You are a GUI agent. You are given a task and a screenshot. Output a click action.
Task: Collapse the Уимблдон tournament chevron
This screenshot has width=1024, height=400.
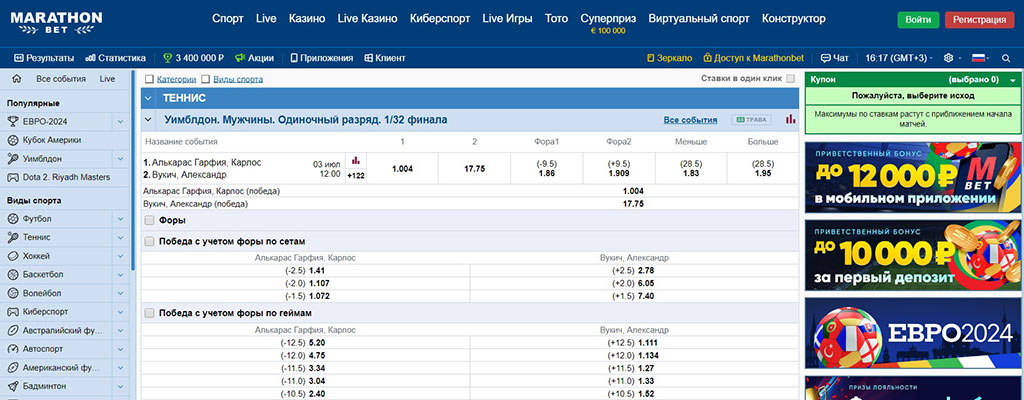pyautogui.click(x=148, y=120)
